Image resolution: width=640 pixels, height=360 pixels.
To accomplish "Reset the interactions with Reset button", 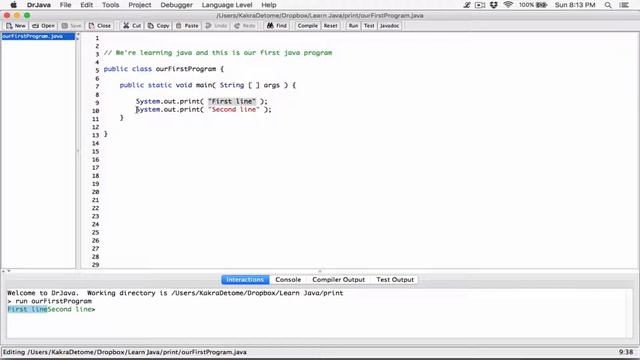I will [330, 26].
